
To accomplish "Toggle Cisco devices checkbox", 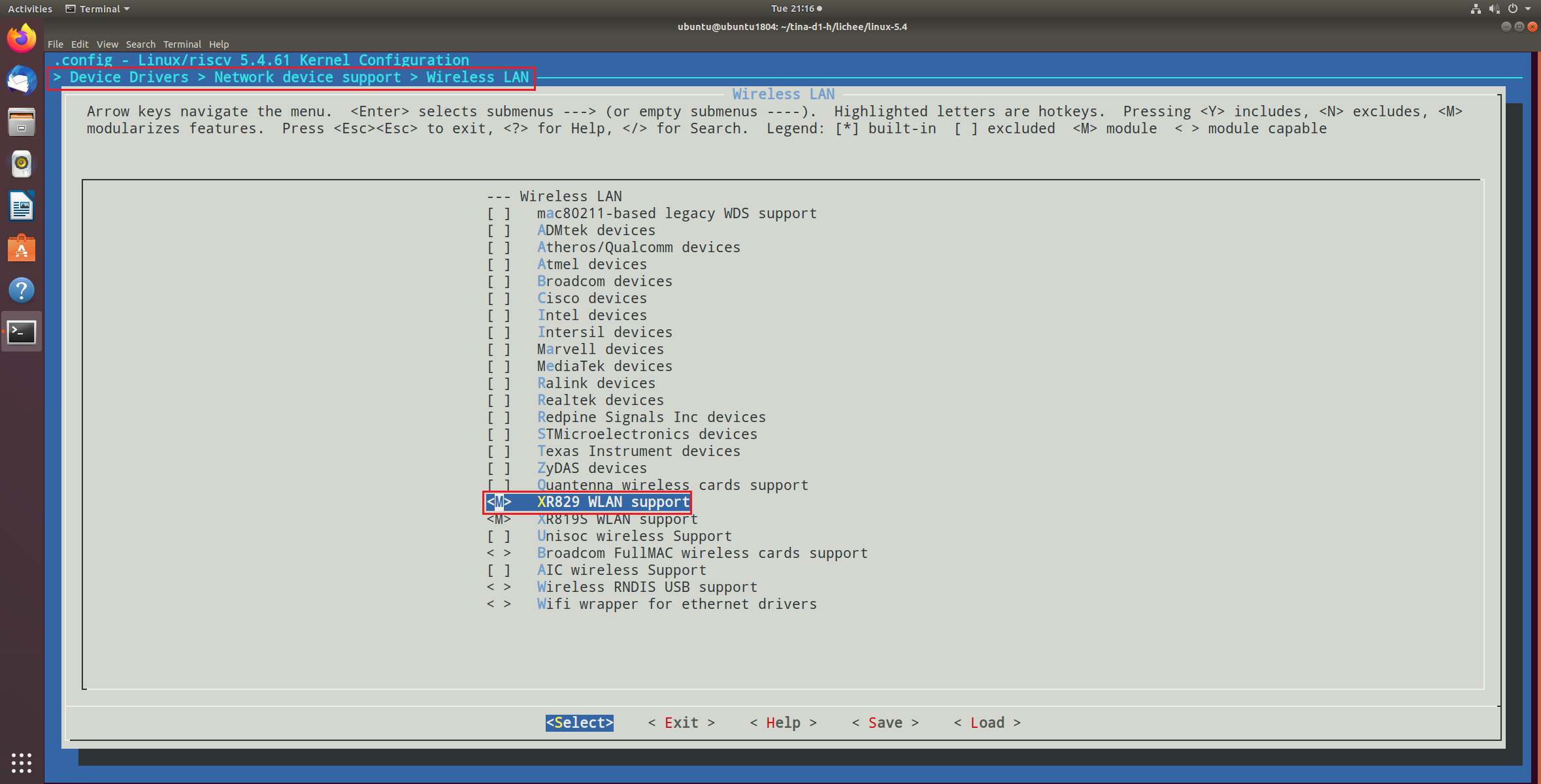I will (x=499, y=299).
